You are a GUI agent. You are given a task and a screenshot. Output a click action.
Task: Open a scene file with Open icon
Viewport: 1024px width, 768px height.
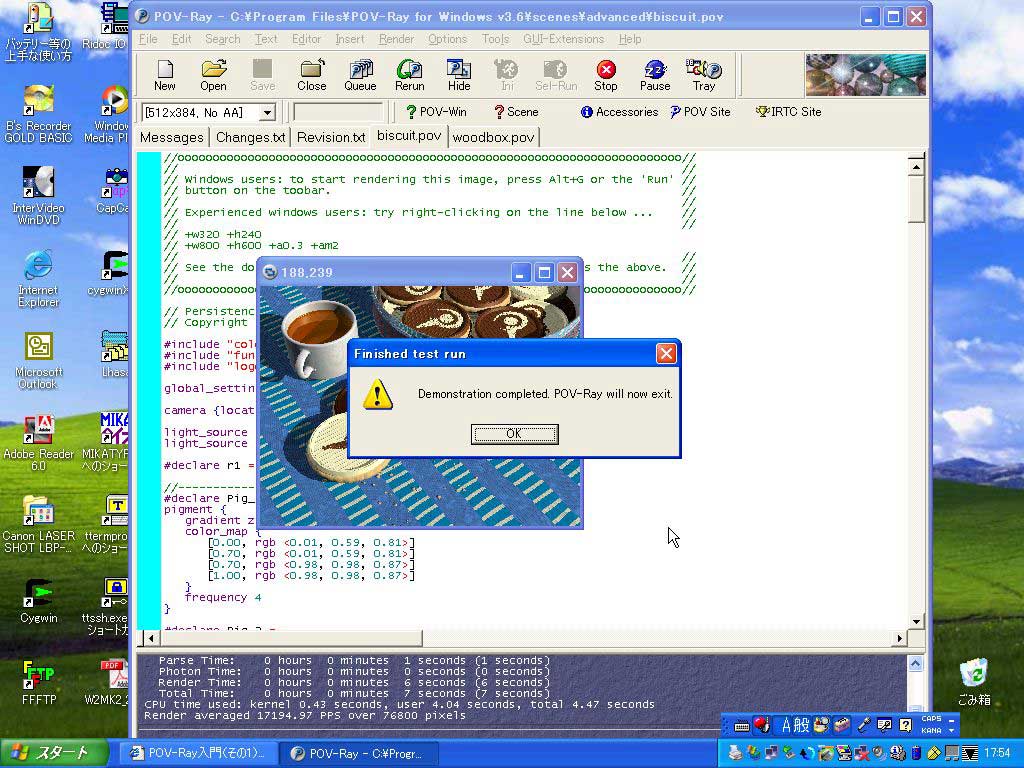click(214, 75)
